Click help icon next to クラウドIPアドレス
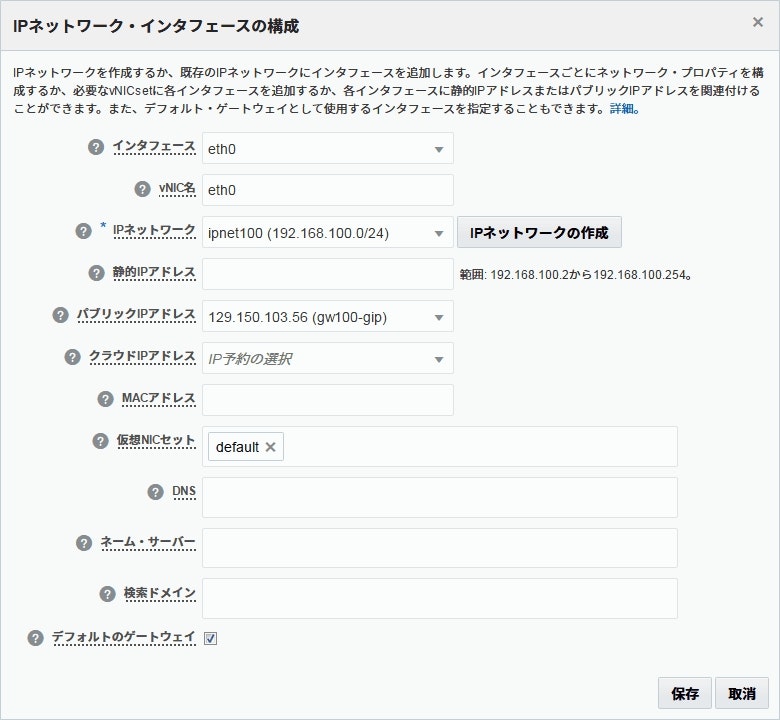Screen dimensions: 780x720 [72, 357]
